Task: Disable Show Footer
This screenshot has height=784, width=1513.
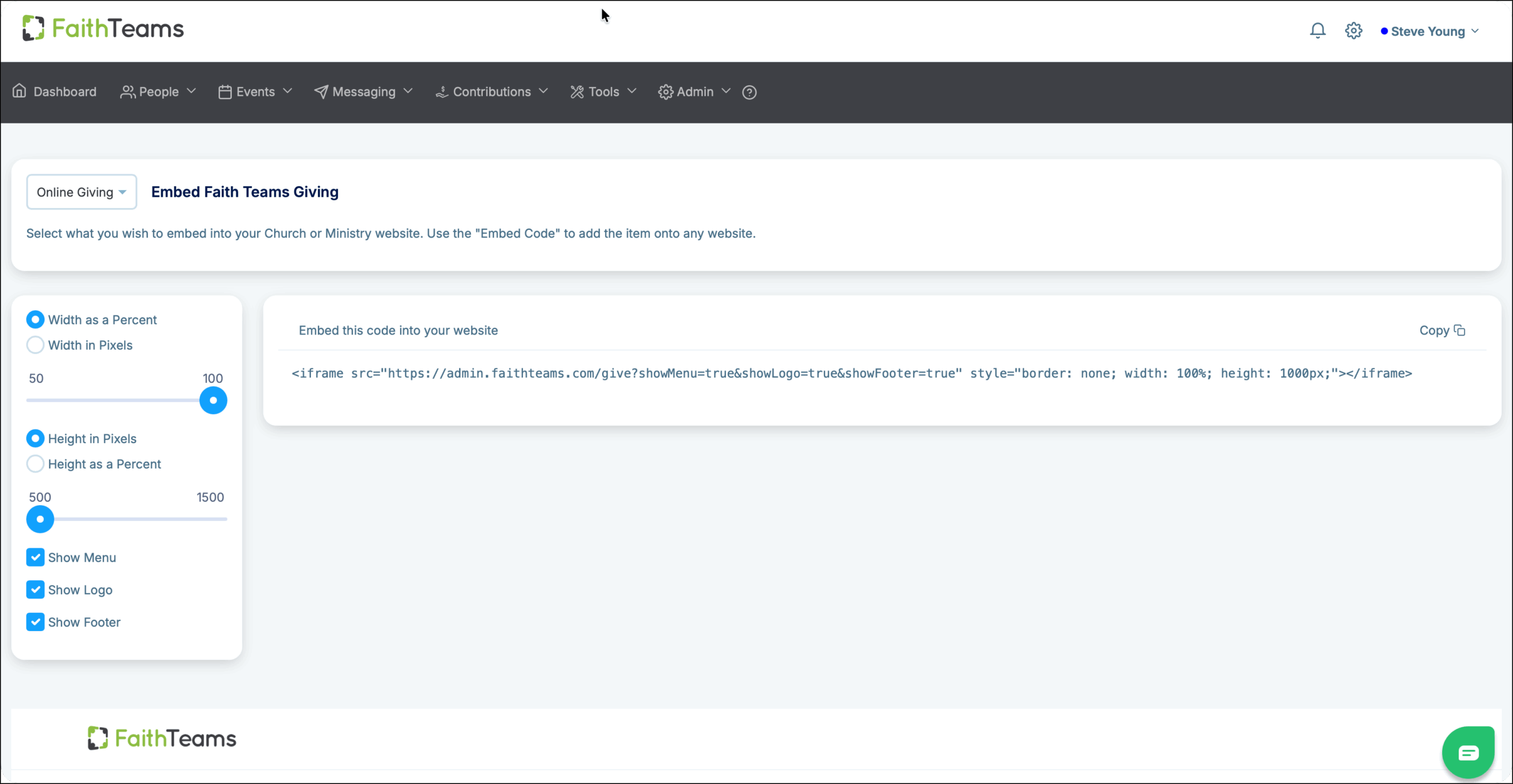Action: (35, 622)
